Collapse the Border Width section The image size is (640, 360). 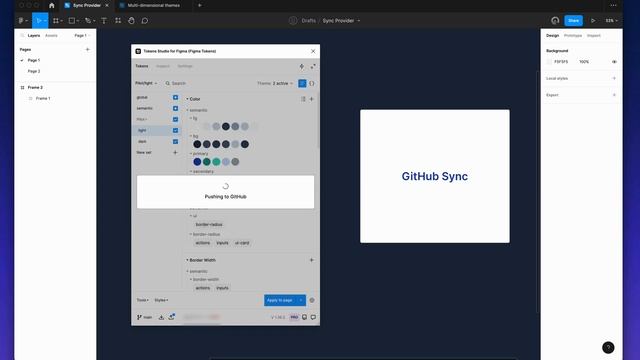(x=201, y=260)
